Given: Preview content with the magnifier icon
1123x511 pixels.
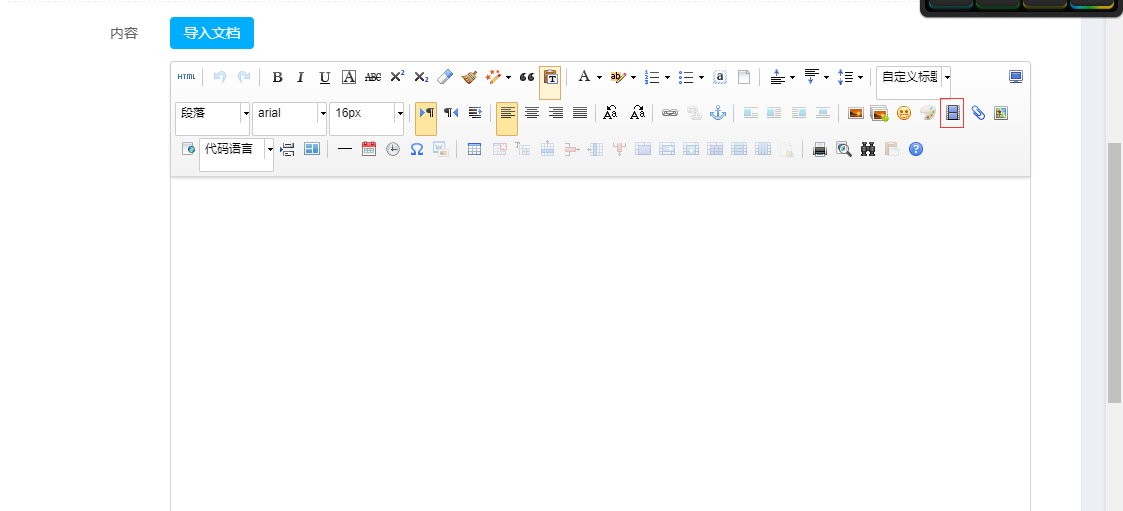Looking at the screenshot, I should 844,149.
